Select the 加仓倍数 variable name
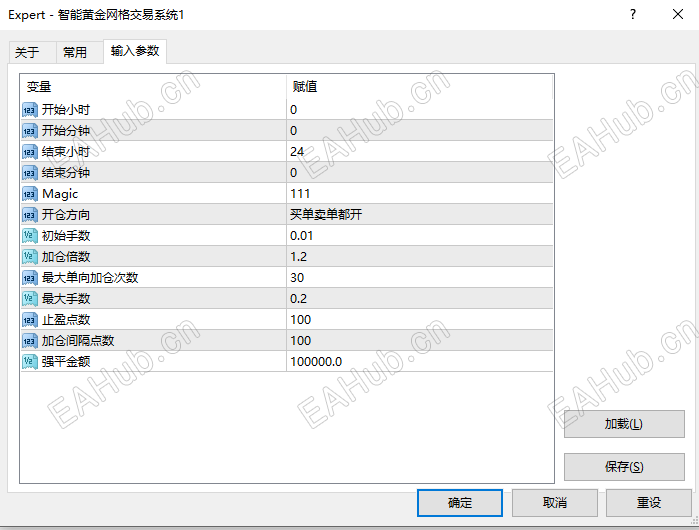Viewport: 699px width, 530px height. pos(66,257)
